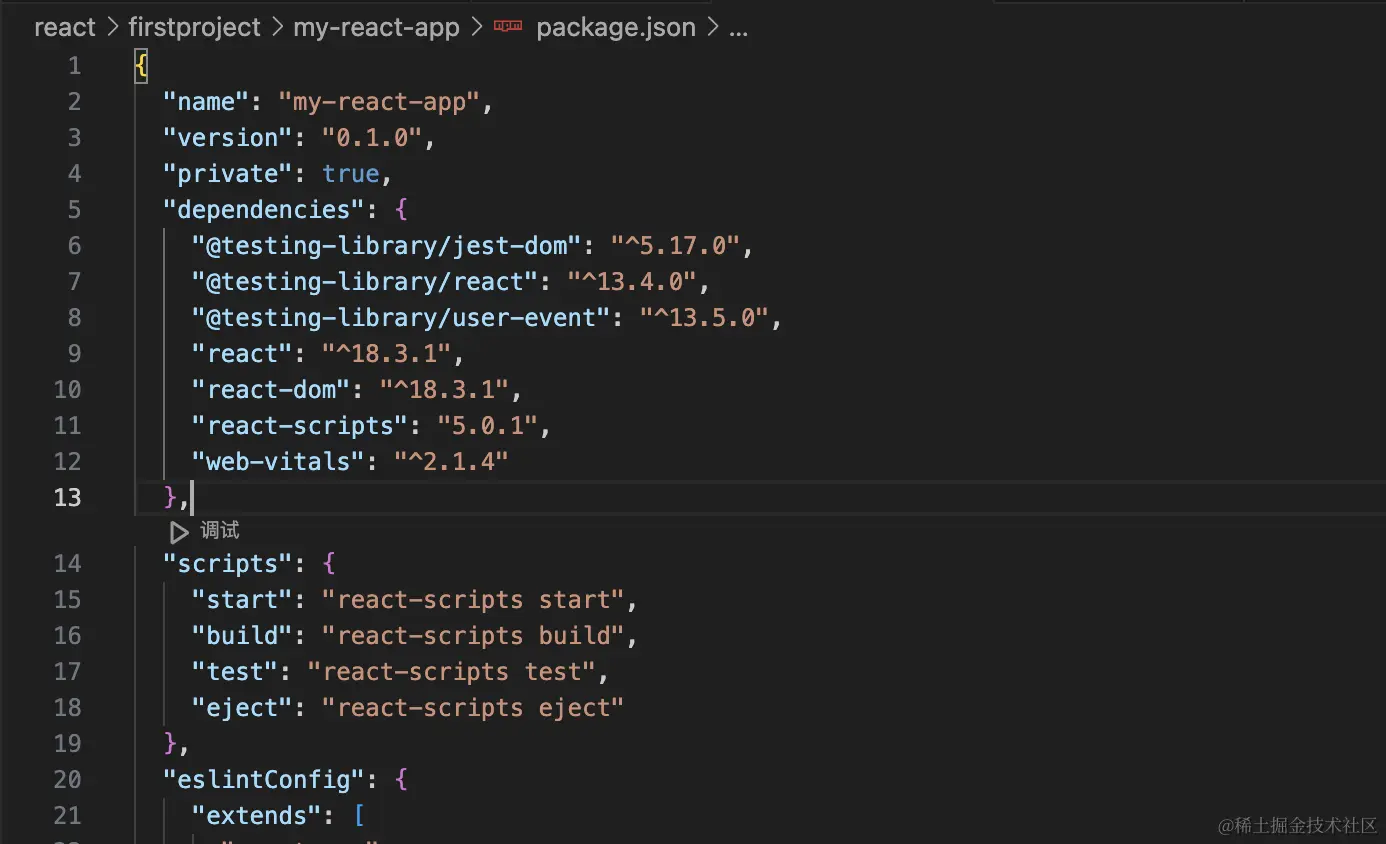Click the debug play icon above scripts
This screenshot has height=844, width=1386.
click(x=178, y=531)
